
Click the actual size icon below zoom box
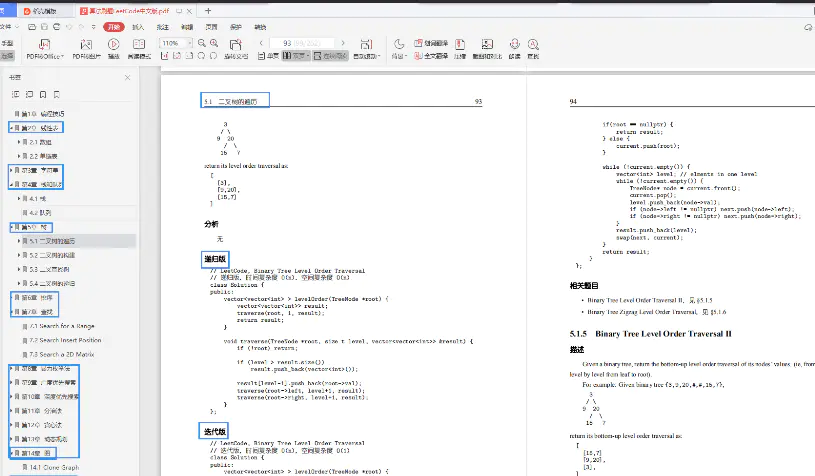click(164, 56)
